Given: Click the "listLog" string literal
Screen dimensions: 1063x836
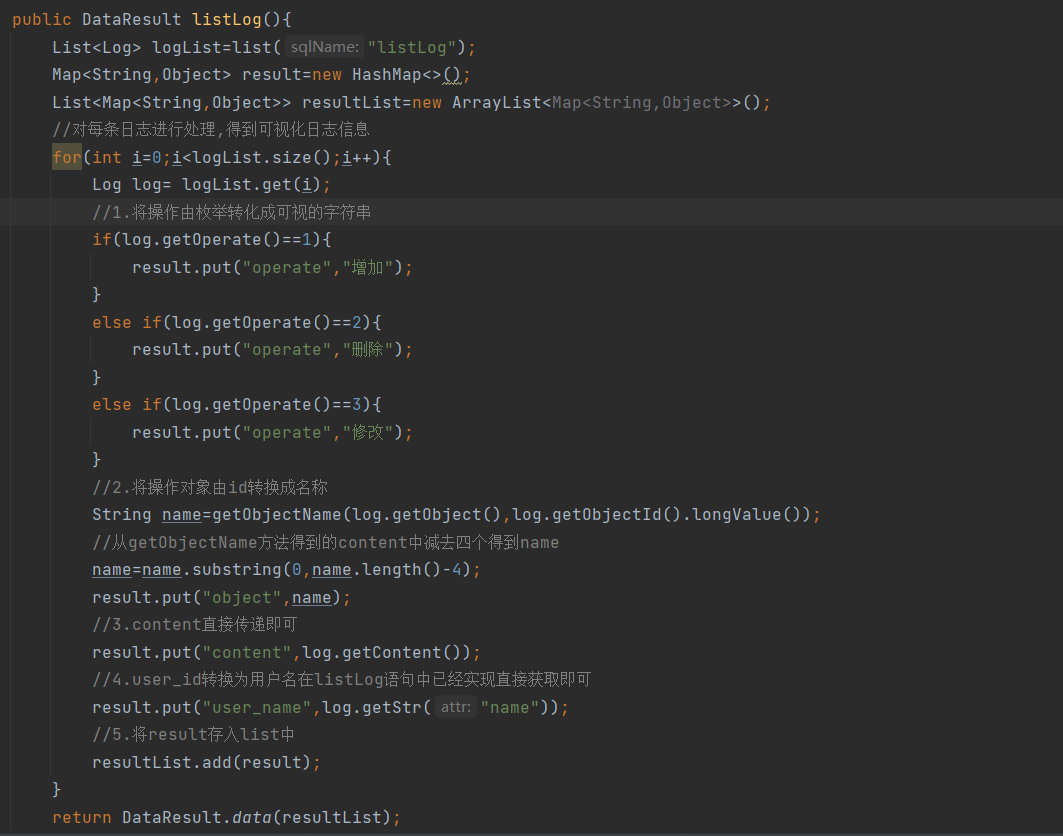Looking at the screenshot, I should [412, 47].
